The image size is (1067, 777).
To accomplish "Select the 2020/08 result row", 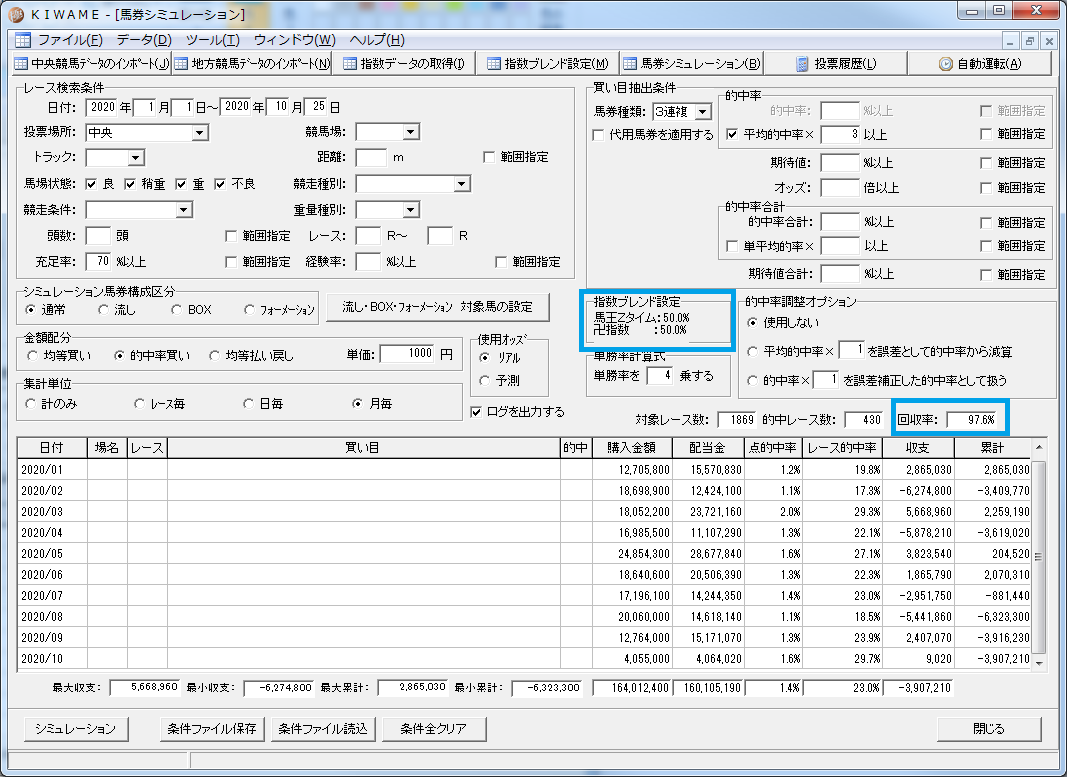I will [x=524, y=616].
